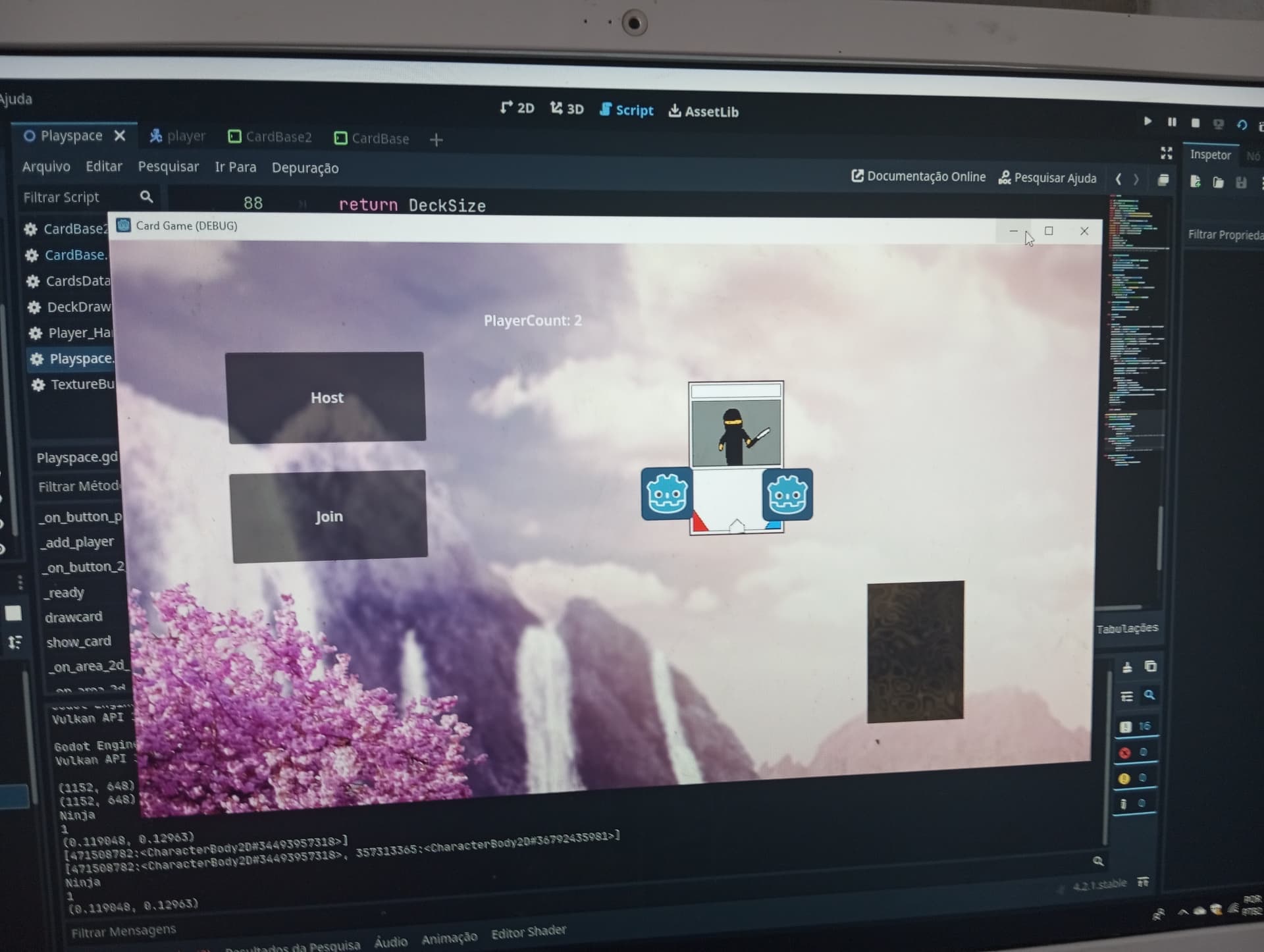
Task: Go forward in script edit history
Action: tap(1136, 179)
